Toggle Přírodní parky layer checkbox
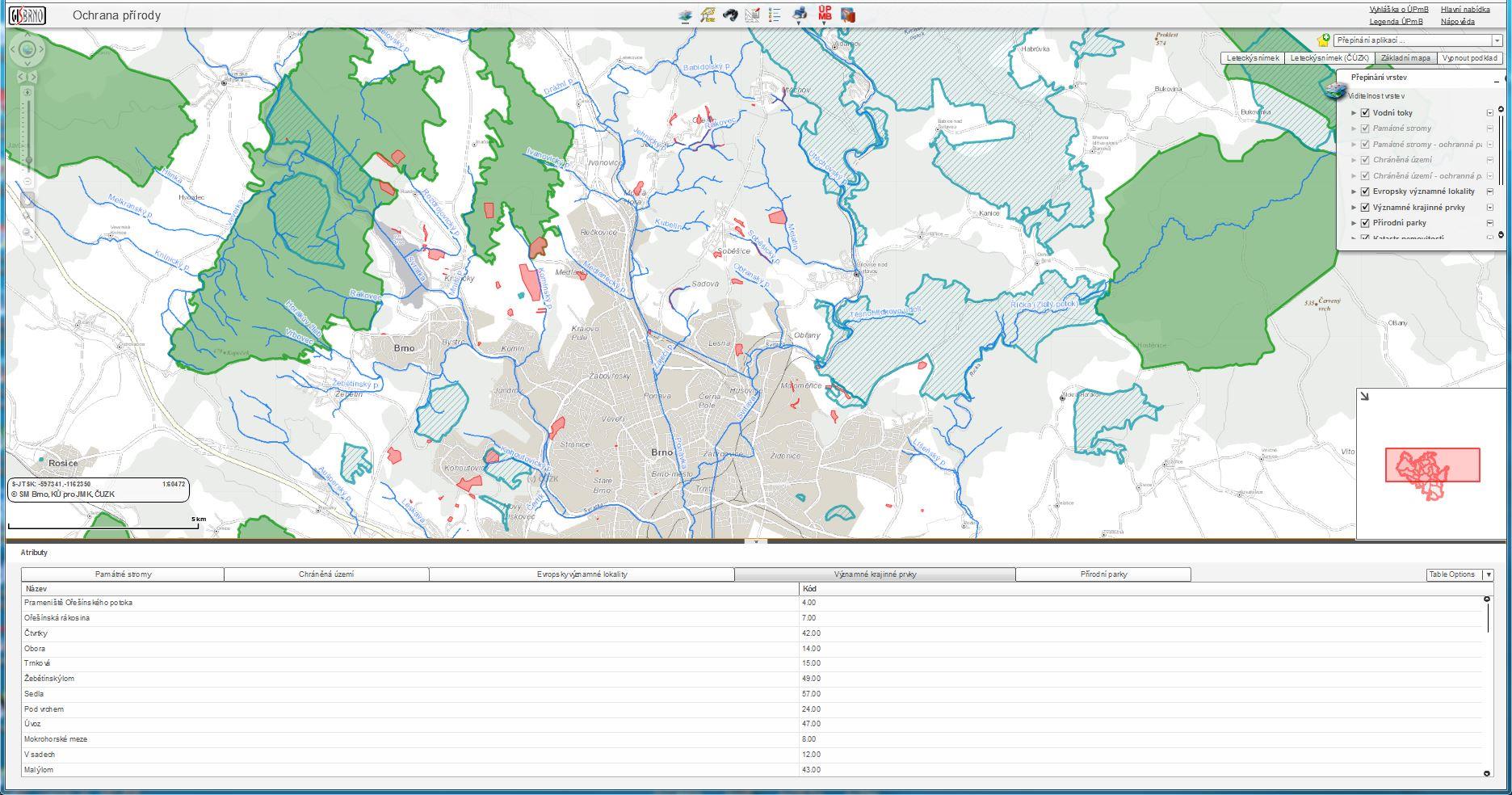The width and height of the screenshot is (1512, 795). point(1365,223)
